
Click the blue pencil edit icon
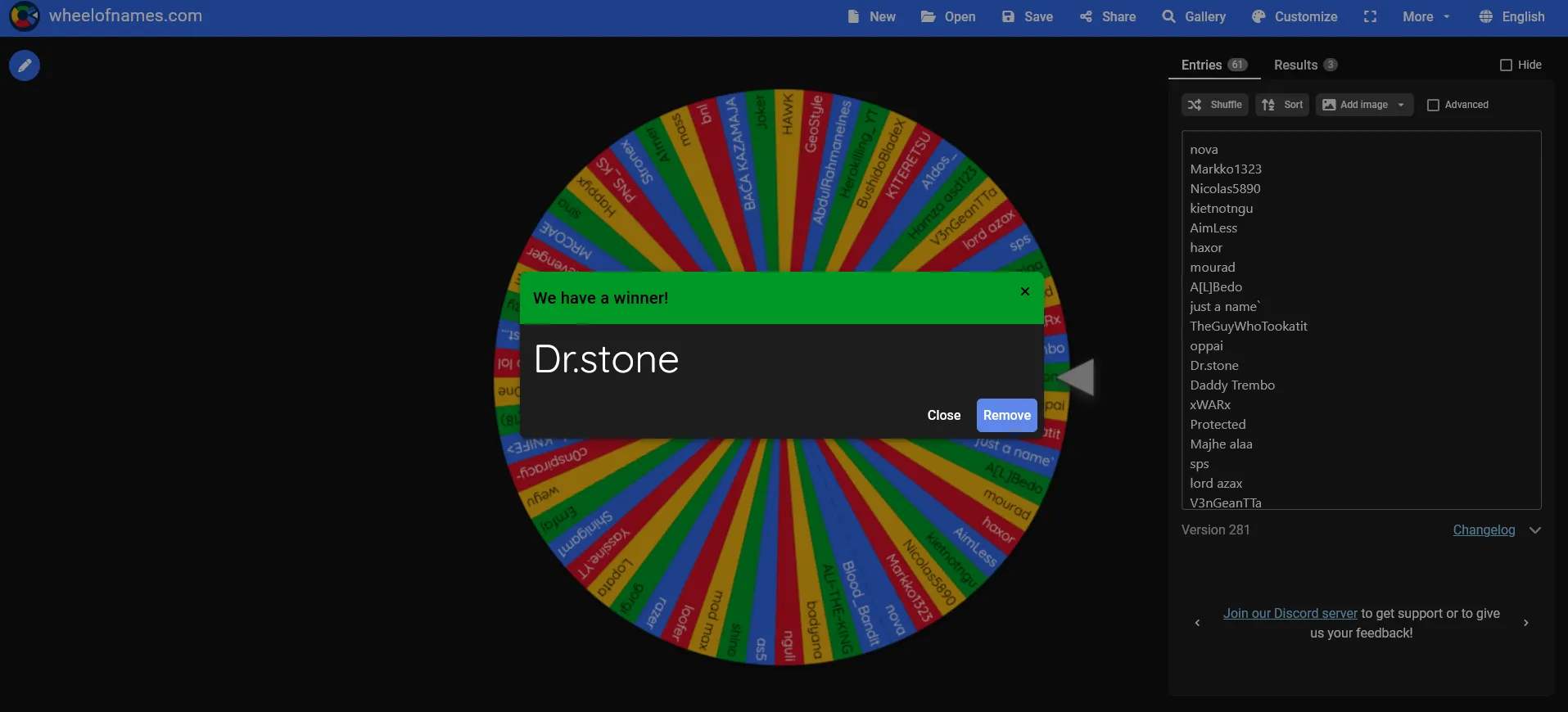[x=25, y=65]
